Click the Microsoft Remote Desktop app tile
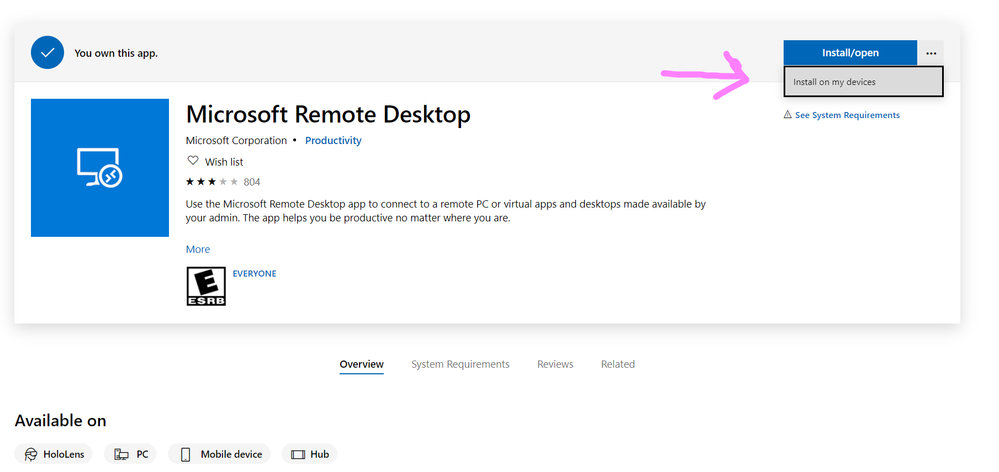The image size is (999, 472). pos(100,168)
